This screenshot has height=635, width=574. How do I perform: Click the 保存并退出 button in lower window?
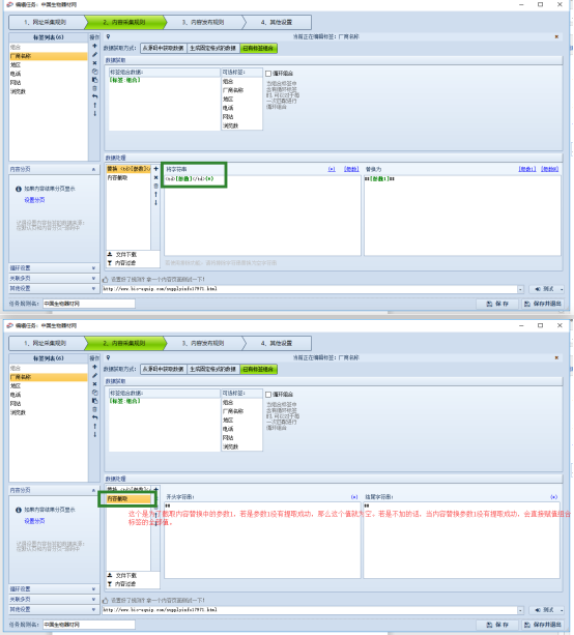pos(543,624)
